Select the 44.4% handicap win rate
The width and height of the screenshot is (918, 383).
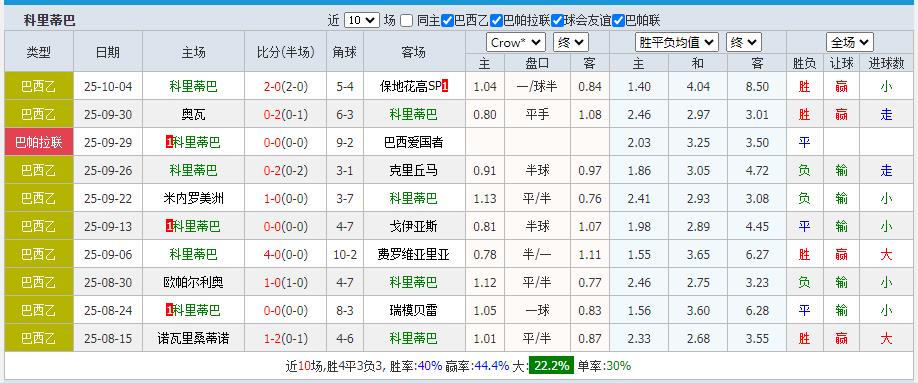(x=492, y=366)
